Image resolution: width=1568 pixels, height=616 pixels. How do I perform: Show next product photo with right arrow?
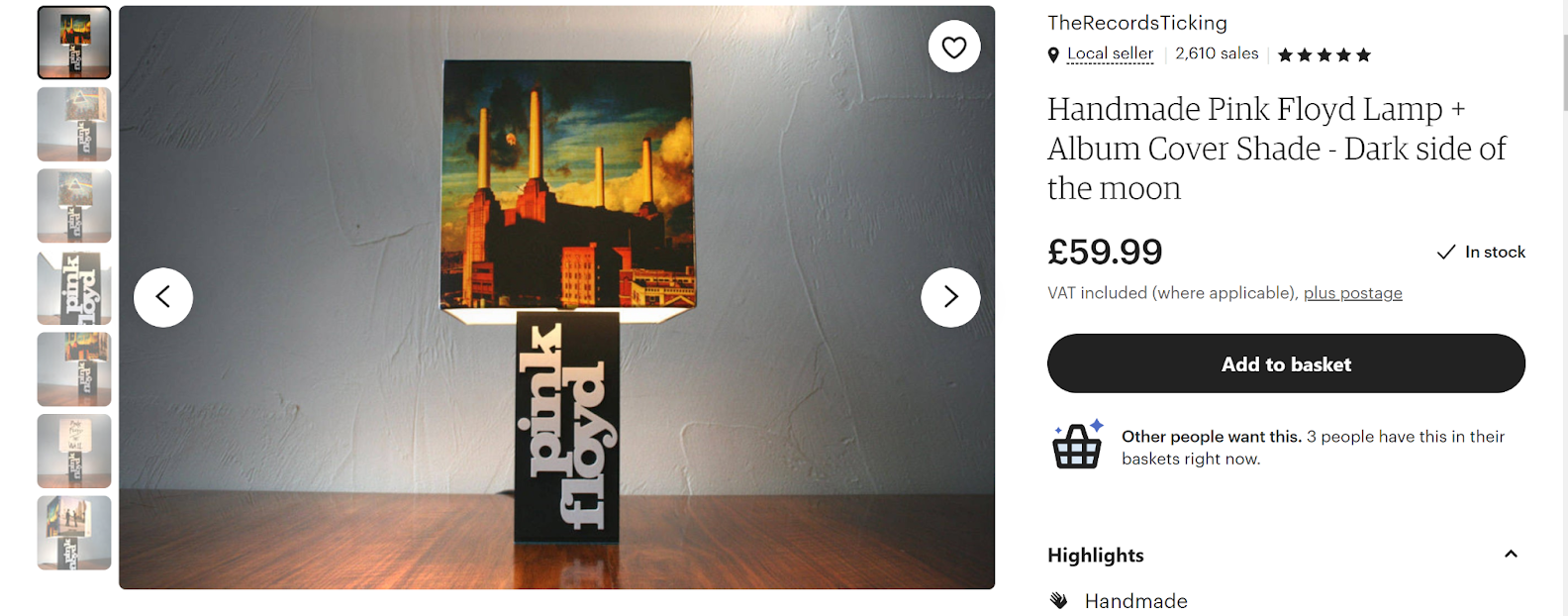click(950, 297)
